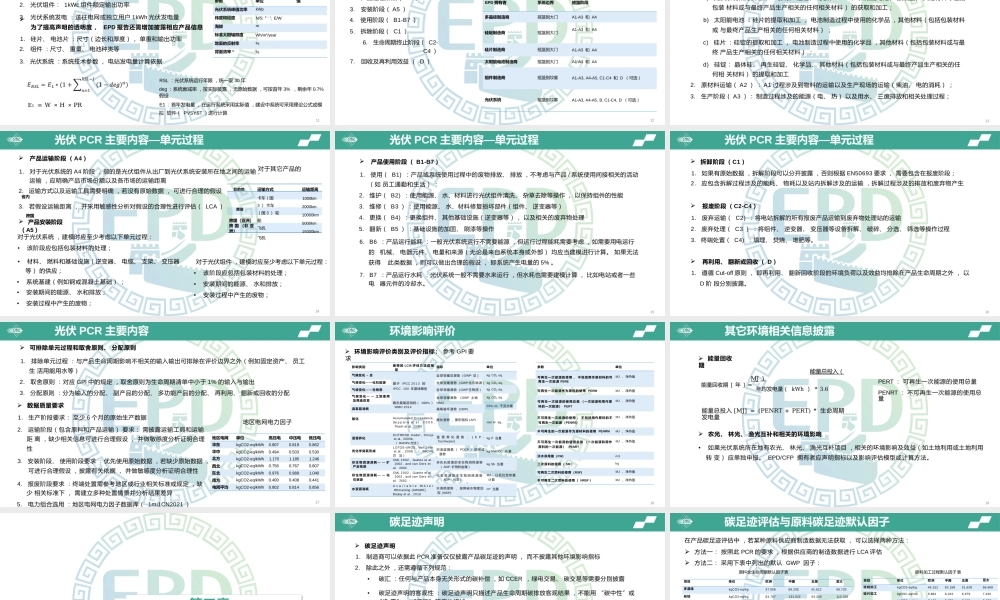Click the 维护 (B2) line
This screenshot has width=1000, height=600.
tap(491, 196)
